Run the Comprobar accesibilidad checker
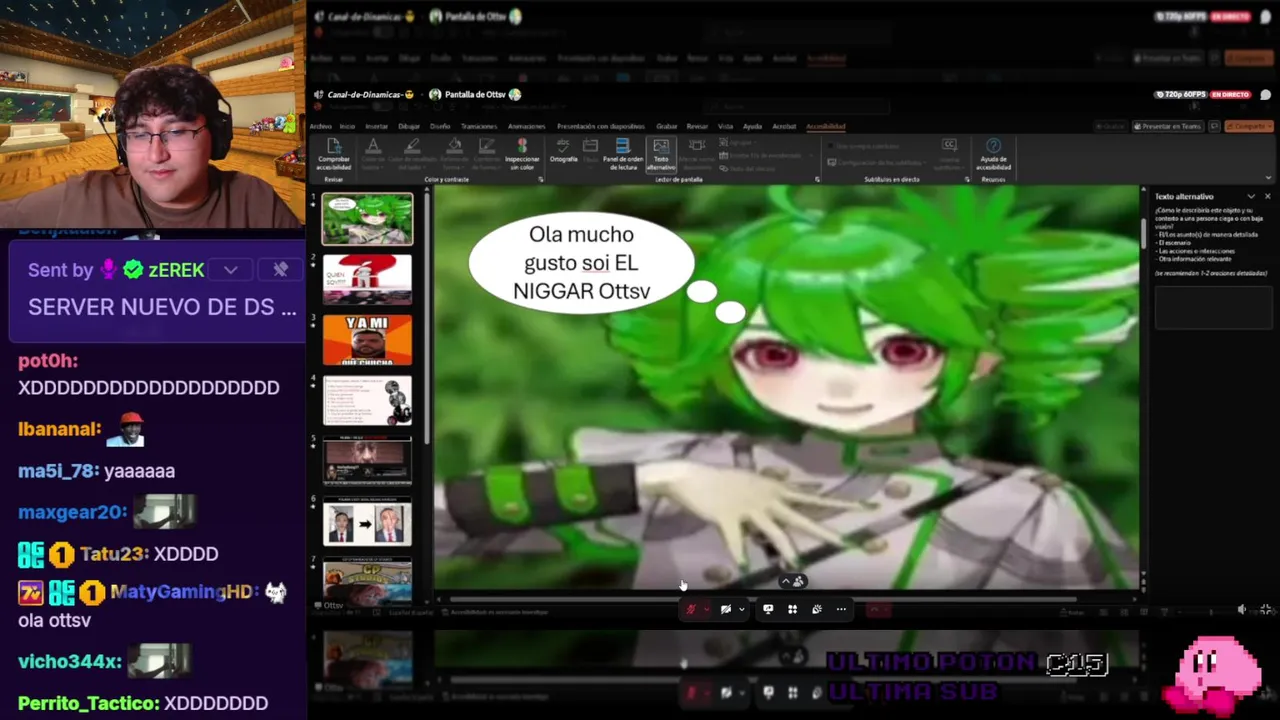Viewport: 1280px width, 720px height. click(x=334, y=155)
